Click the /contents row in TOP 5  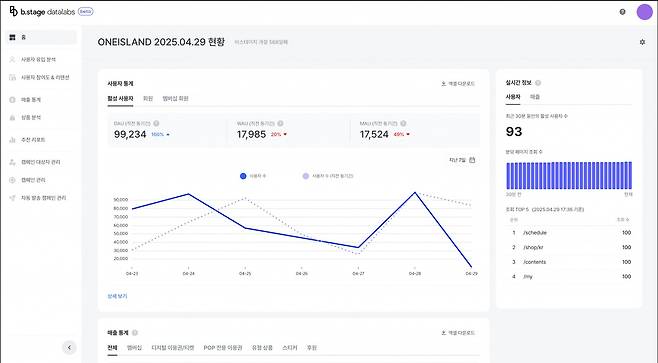point(570,262)
